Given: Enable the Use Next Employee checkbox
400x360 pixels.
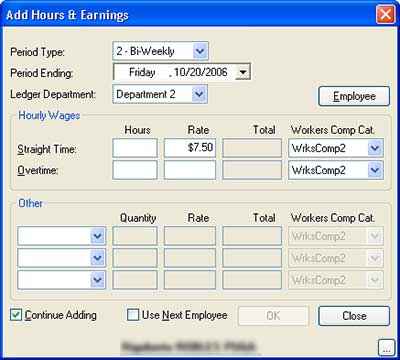Looking at the screenshot, I should pos(133,315).
